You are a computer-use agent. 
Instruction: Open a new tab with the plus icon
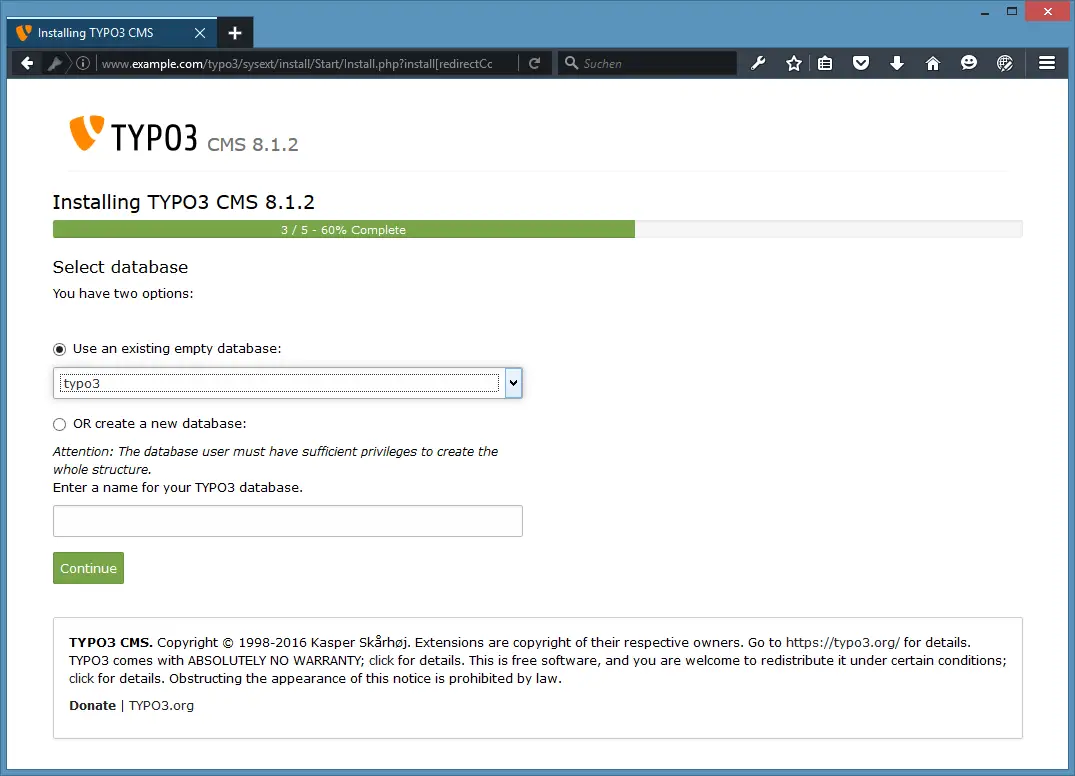(235, 33)
